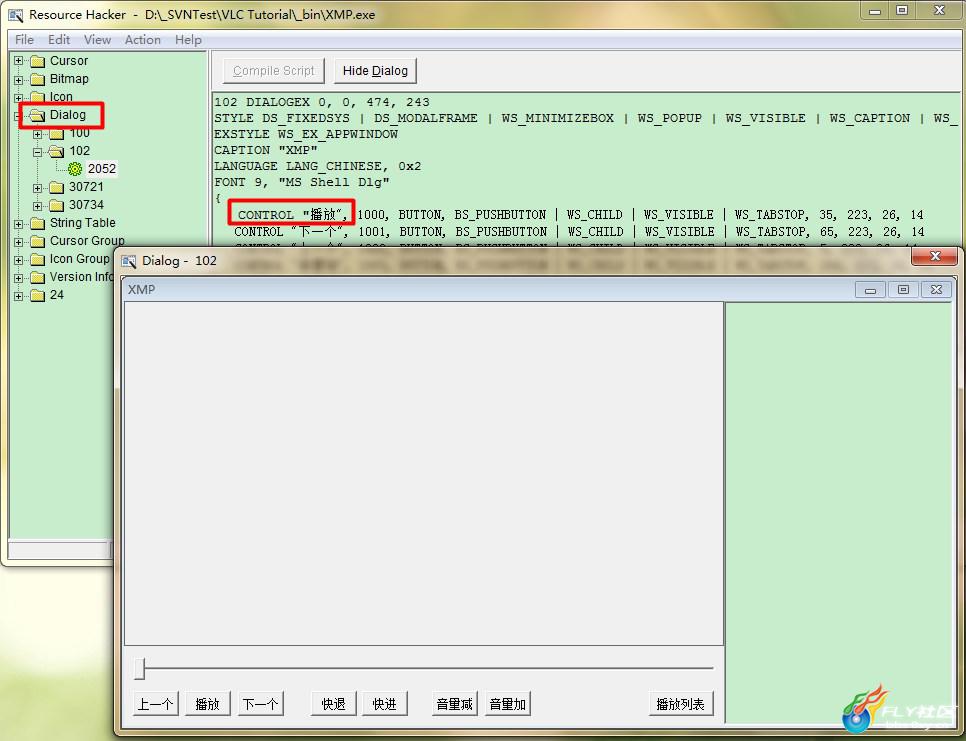Expand the Cursor tree node
Image resolution: width=966 pixels, height=741 pixels.
point(18,61)
